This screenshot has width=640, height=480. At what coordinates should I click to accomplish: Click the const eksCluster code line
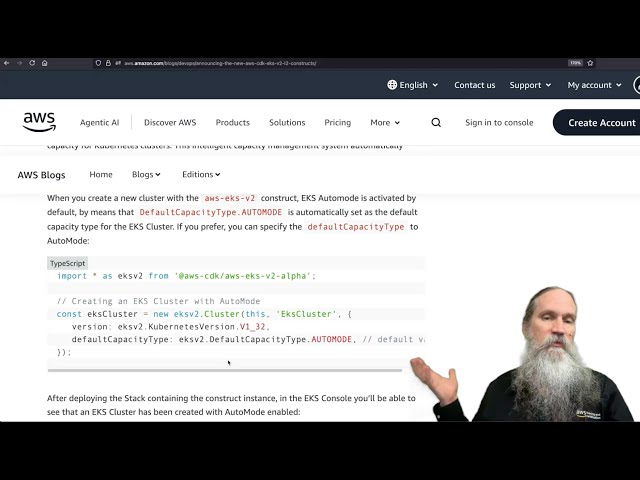pyautogui.click(x=204, y=314)
